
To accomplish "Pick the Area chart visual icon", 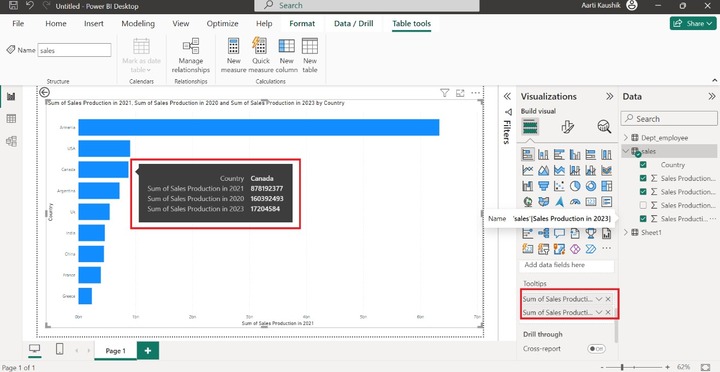I will 544,170.
